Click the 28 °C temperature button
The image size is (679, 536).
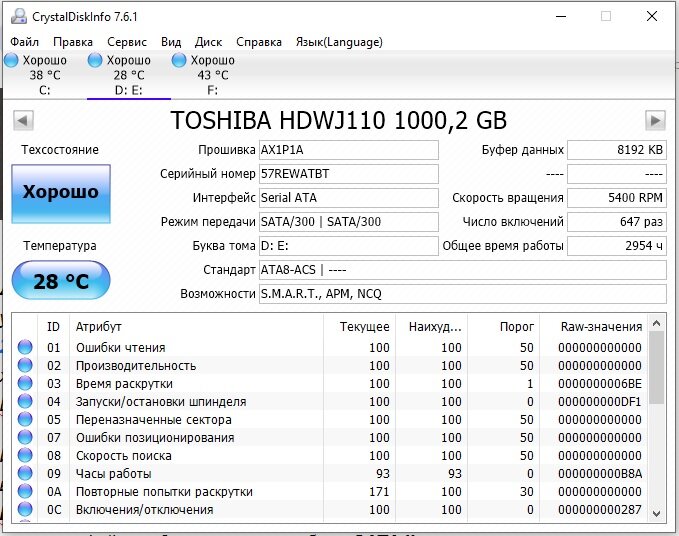[x=61, y=280]
